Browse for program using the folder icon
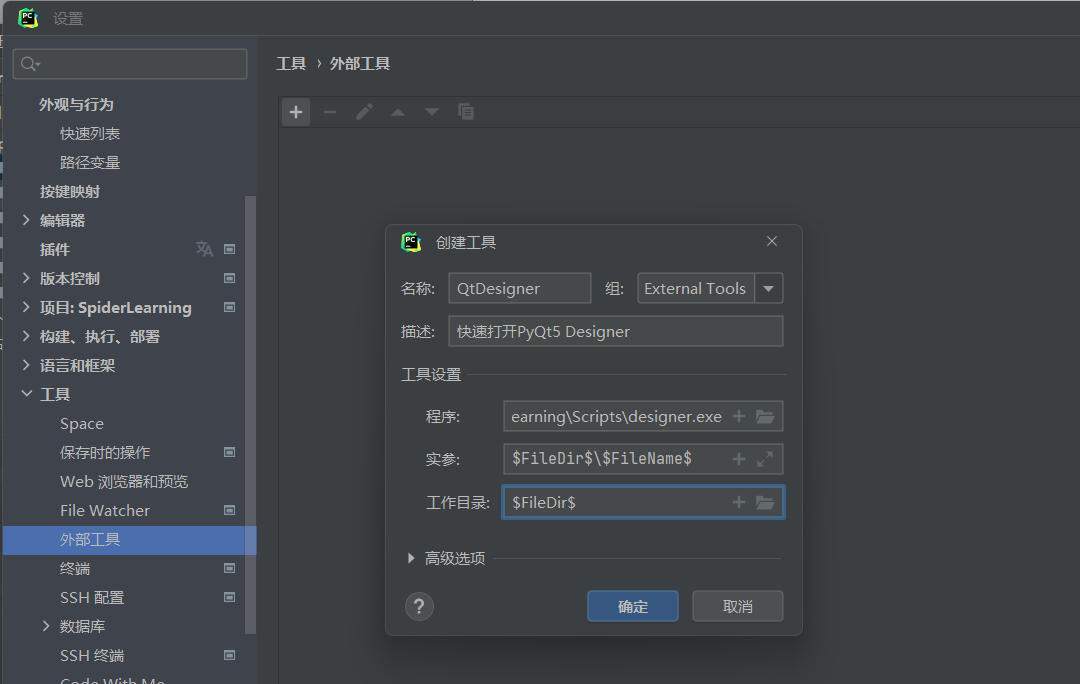Image resolution: width=1080 pixels, height=684 pixels. point(765,416)
